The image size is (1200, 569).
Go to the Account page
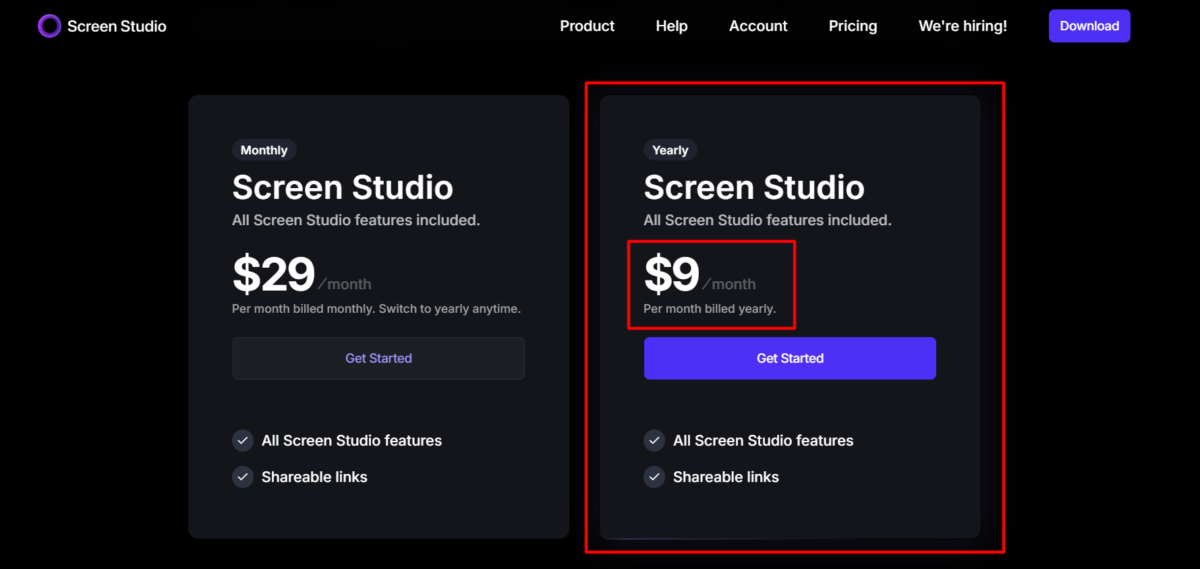[x=758, y=26]
